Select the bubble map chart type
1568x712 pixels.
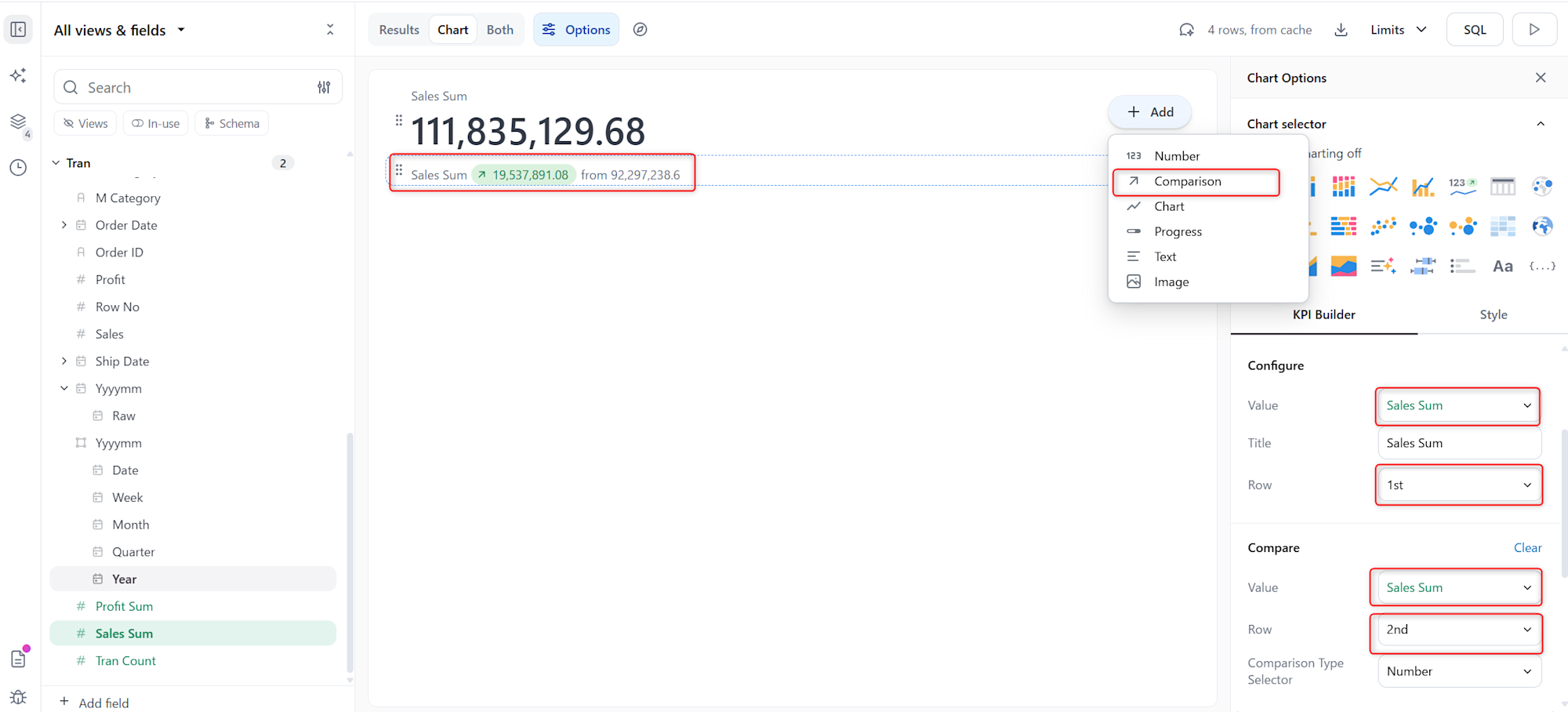[x=1542, y=187]
